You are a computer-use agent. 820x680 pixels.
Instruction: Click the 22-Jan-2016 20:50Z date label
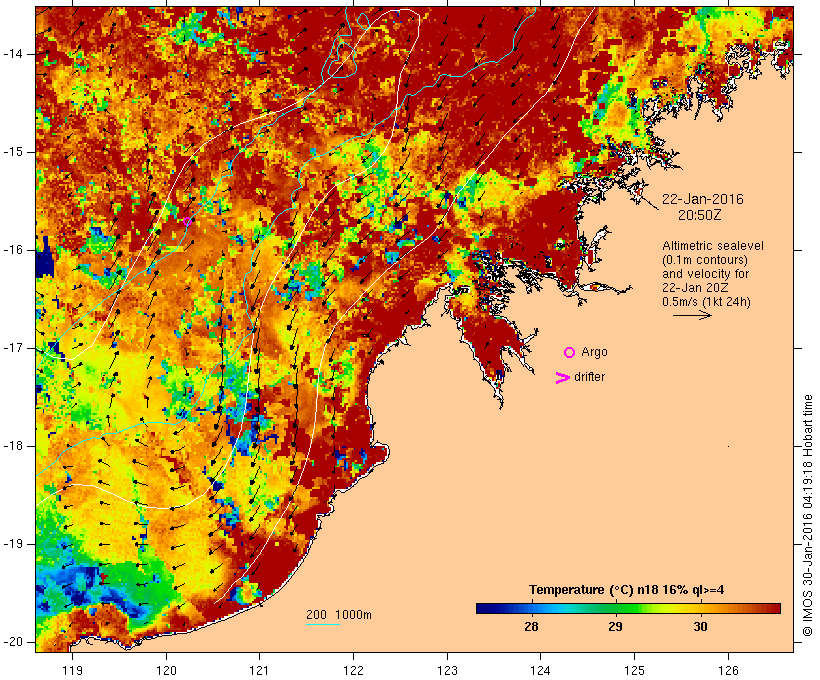[702, 207]
